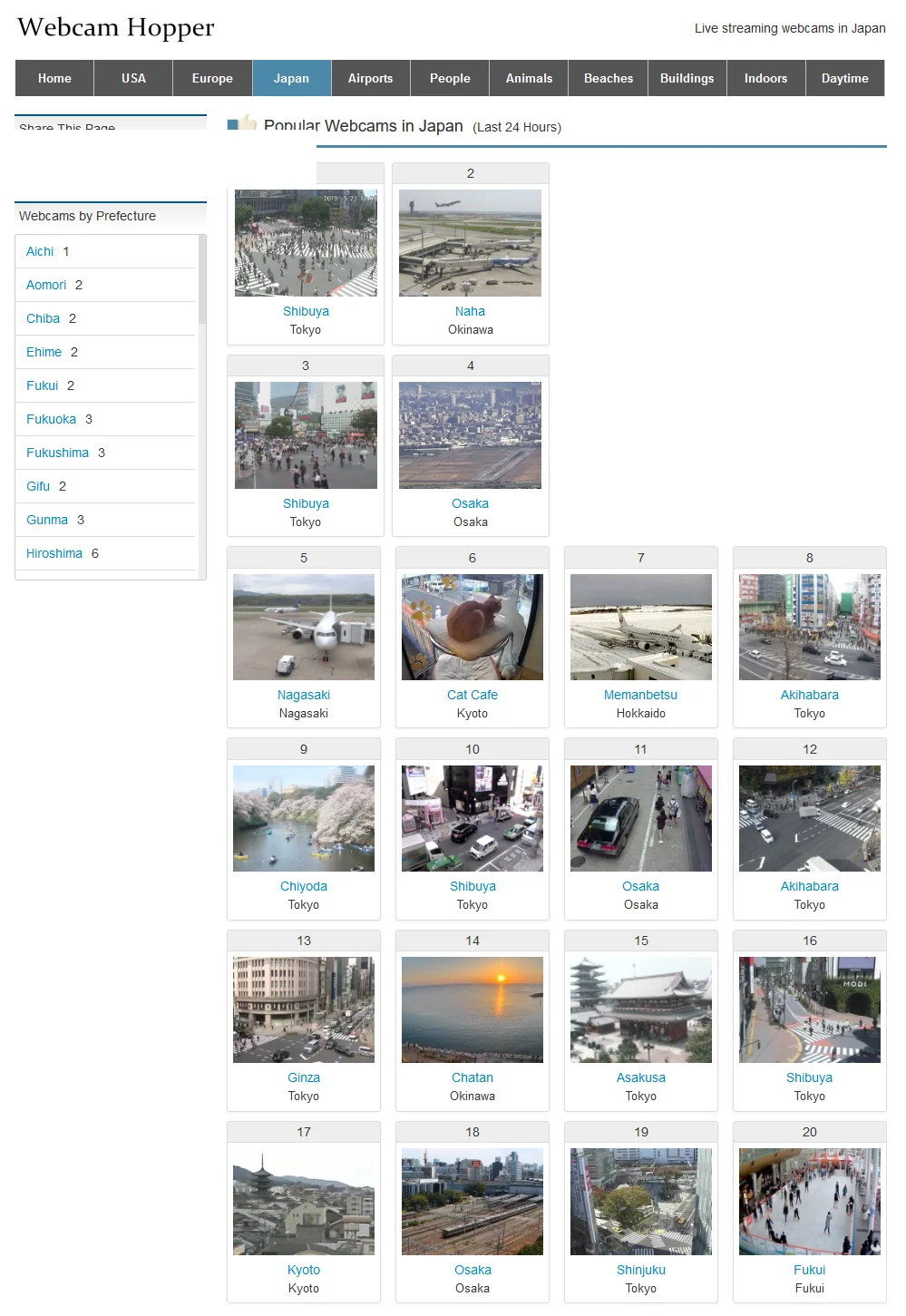The image size is (906, 1316).
Task: Open the Animals category tab
Action: tap(529, 78)
